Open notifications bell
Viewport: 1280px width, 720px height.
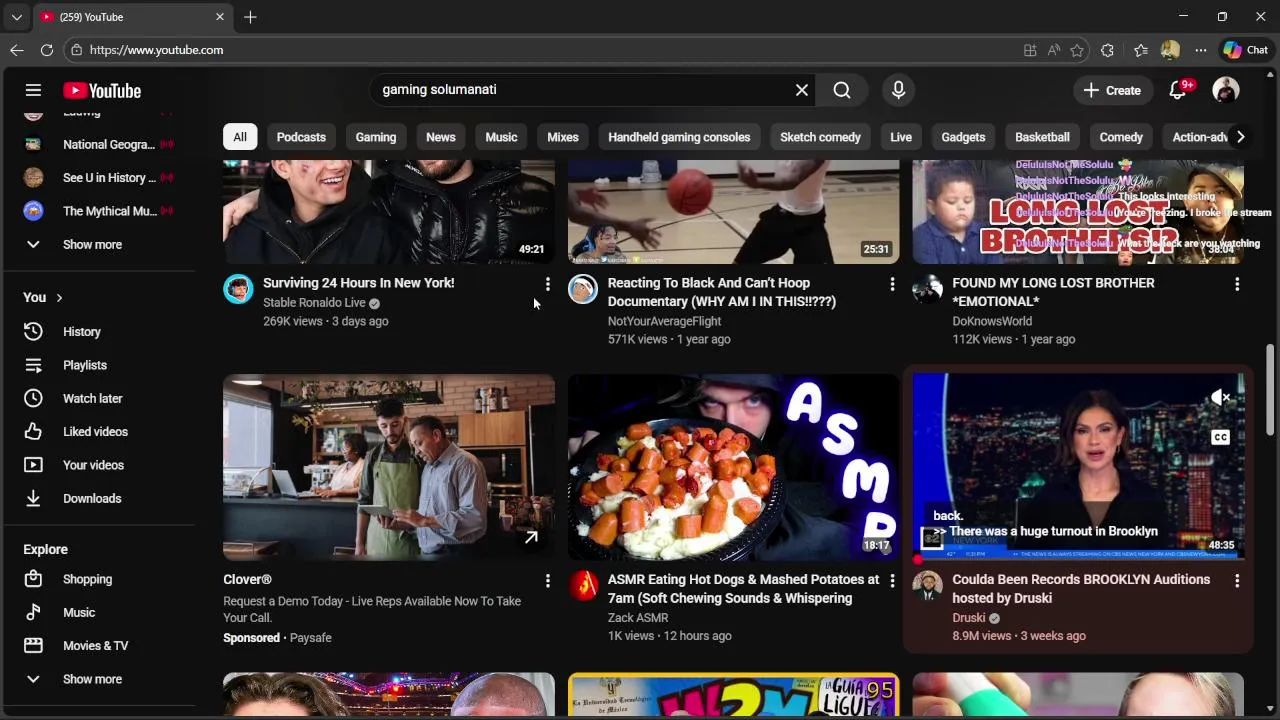tap(1178, 90)
